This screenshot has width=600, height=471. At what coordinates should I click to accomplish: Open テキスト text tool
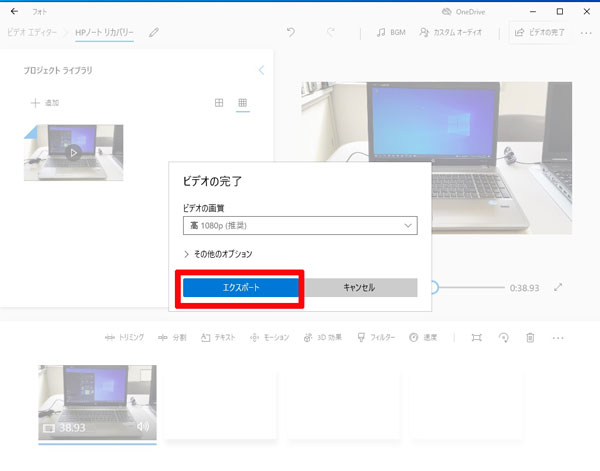click(x=218, y=337)
